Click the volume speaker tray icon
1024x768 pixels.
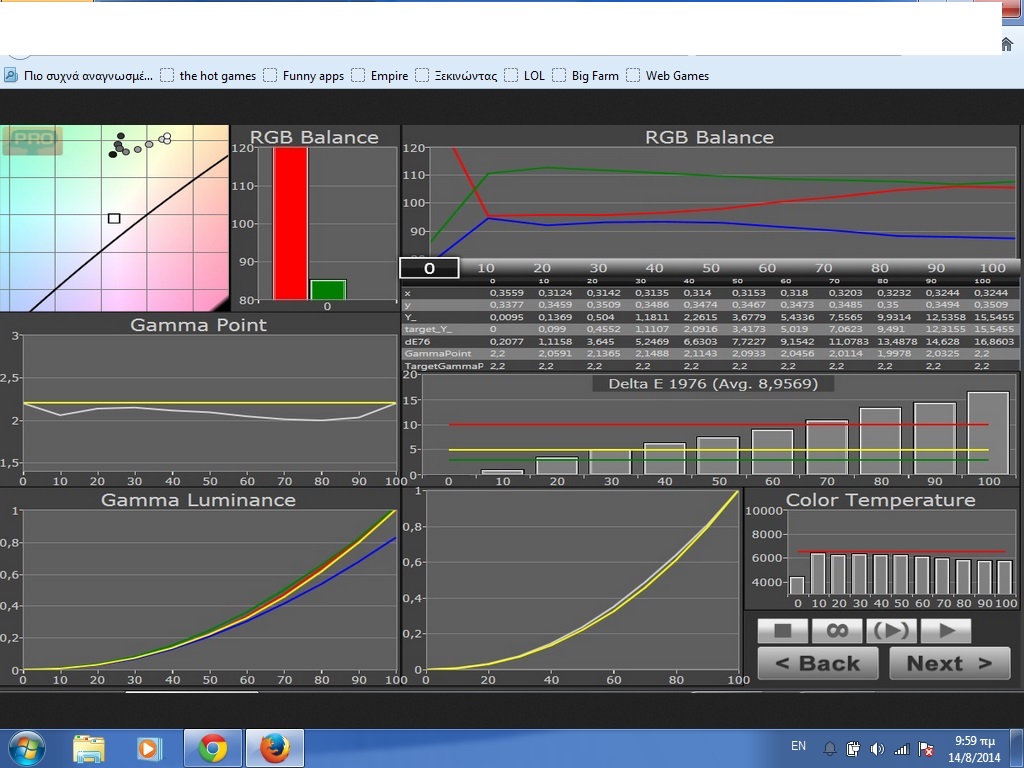click(877, 749)
